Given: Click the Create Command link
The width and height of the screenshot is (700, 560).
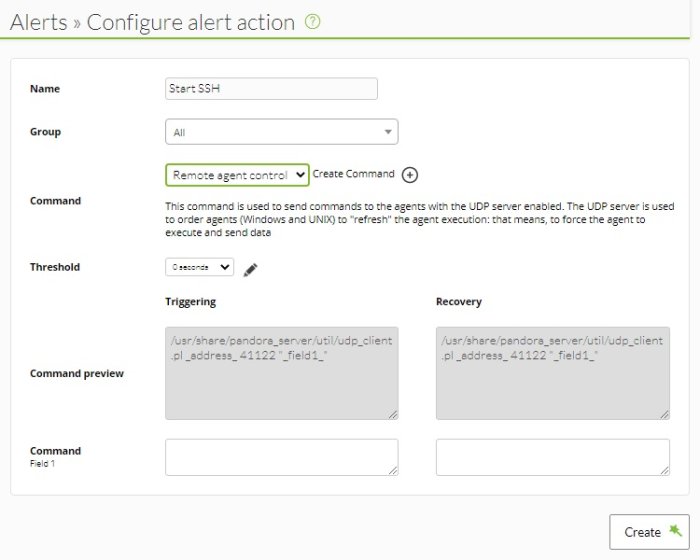Looking at the screenshot, I should point(354,174).
